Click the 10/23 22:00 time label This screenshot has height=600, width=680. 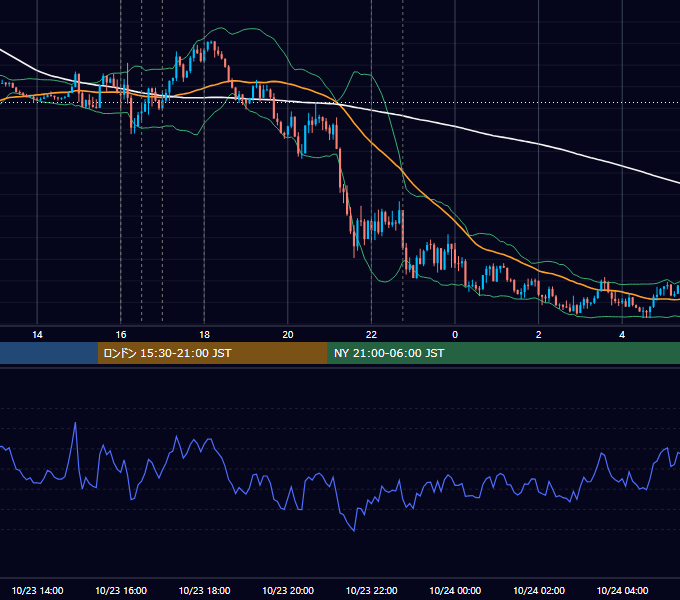click(371, 590)
